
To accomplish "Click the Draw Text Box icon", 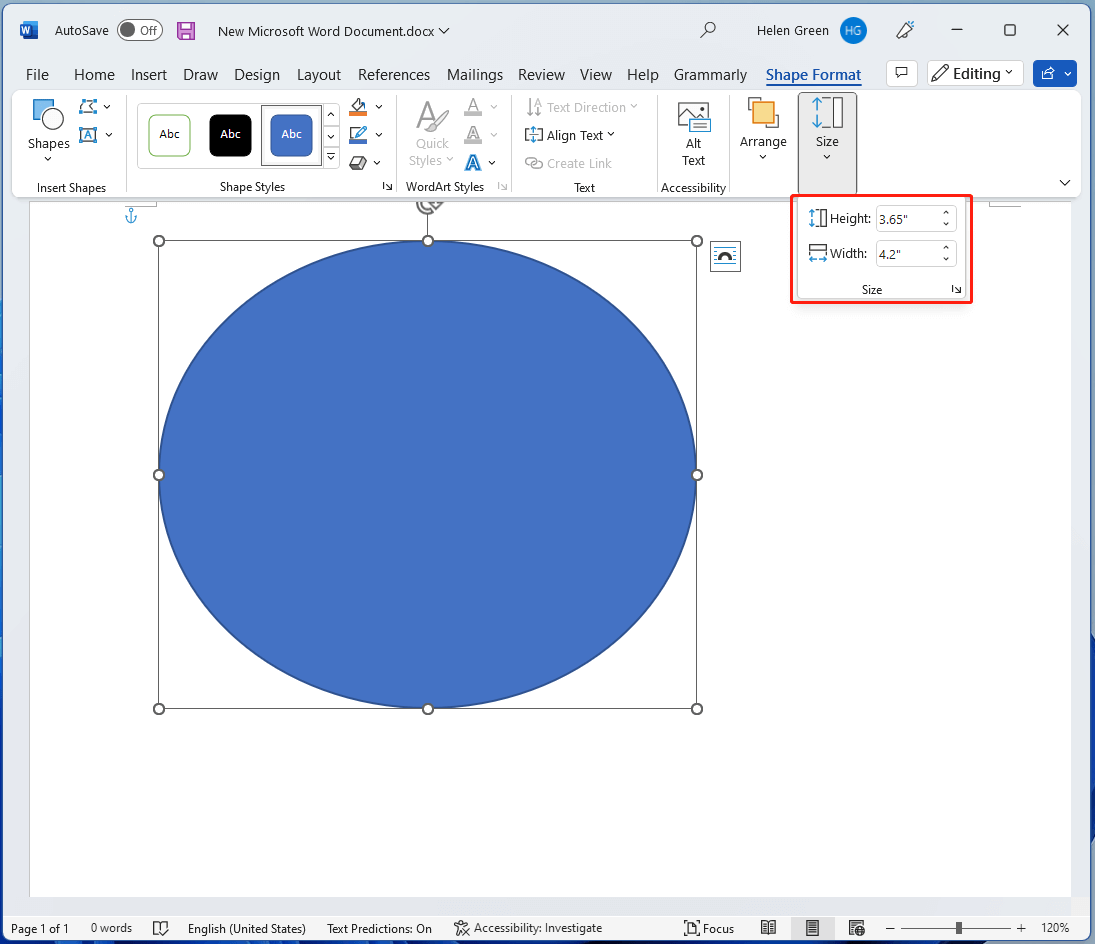I will tap(88, 134).
